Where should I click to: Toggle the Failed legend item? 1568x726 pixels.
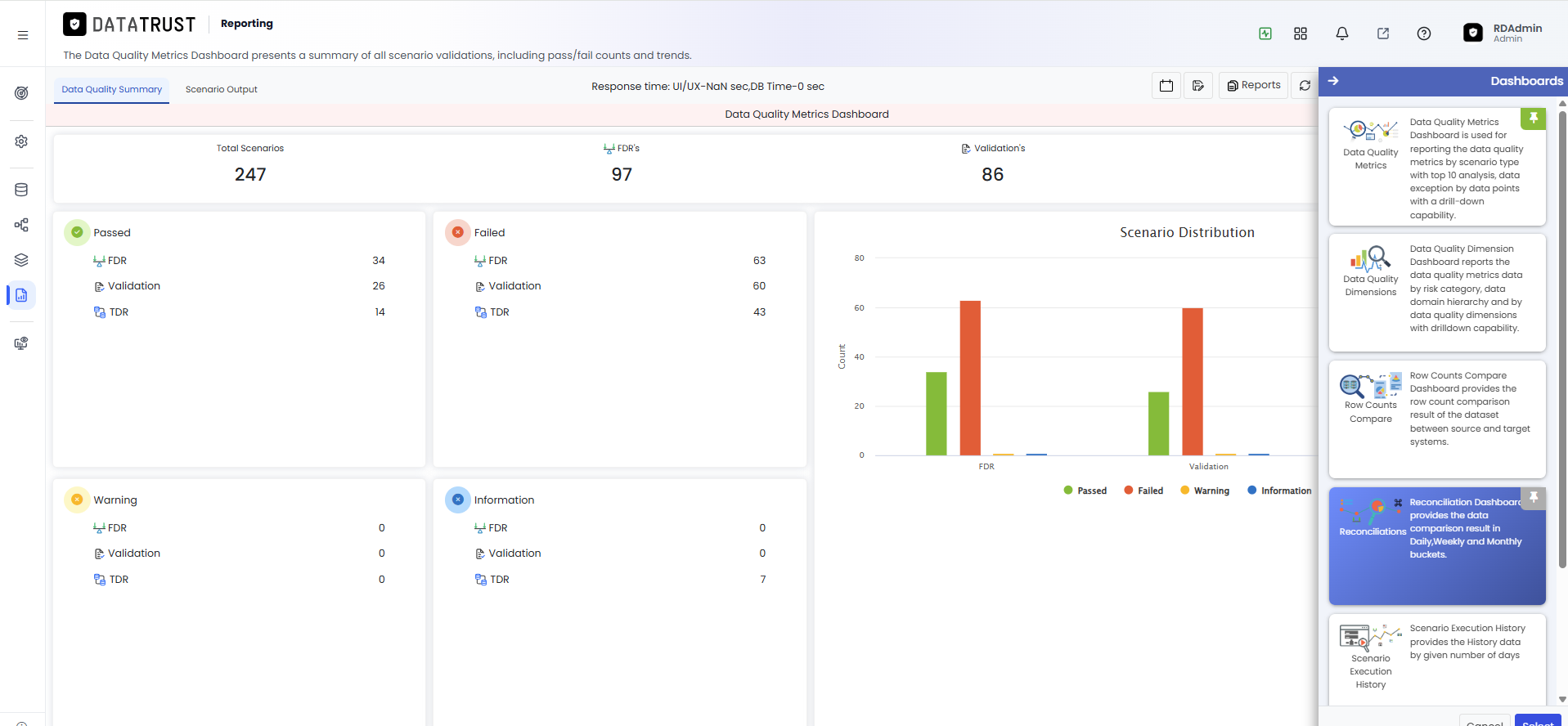(x=1143, y=491)
